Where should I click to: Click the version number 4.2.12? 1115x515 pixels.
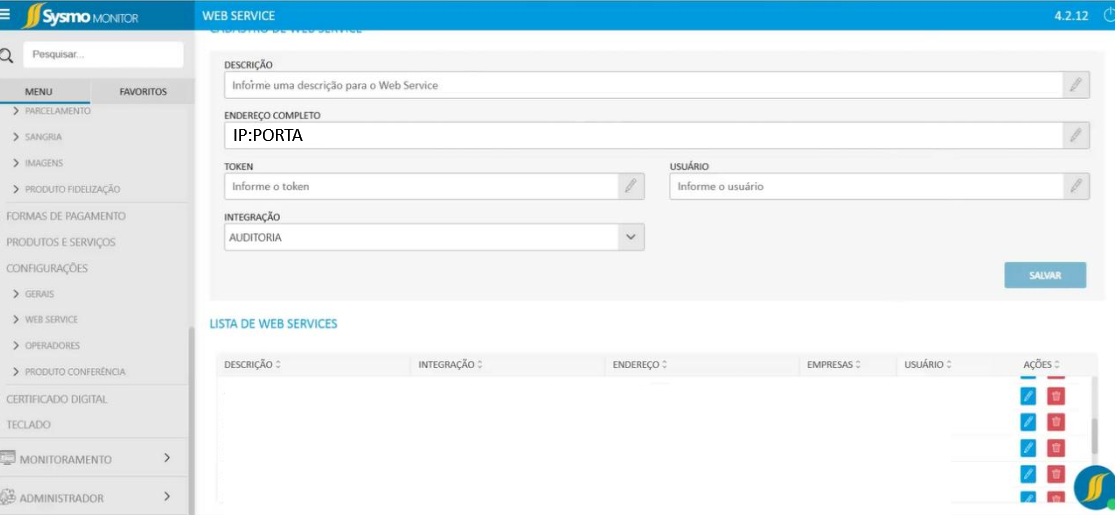click(x=1071, y=16)
